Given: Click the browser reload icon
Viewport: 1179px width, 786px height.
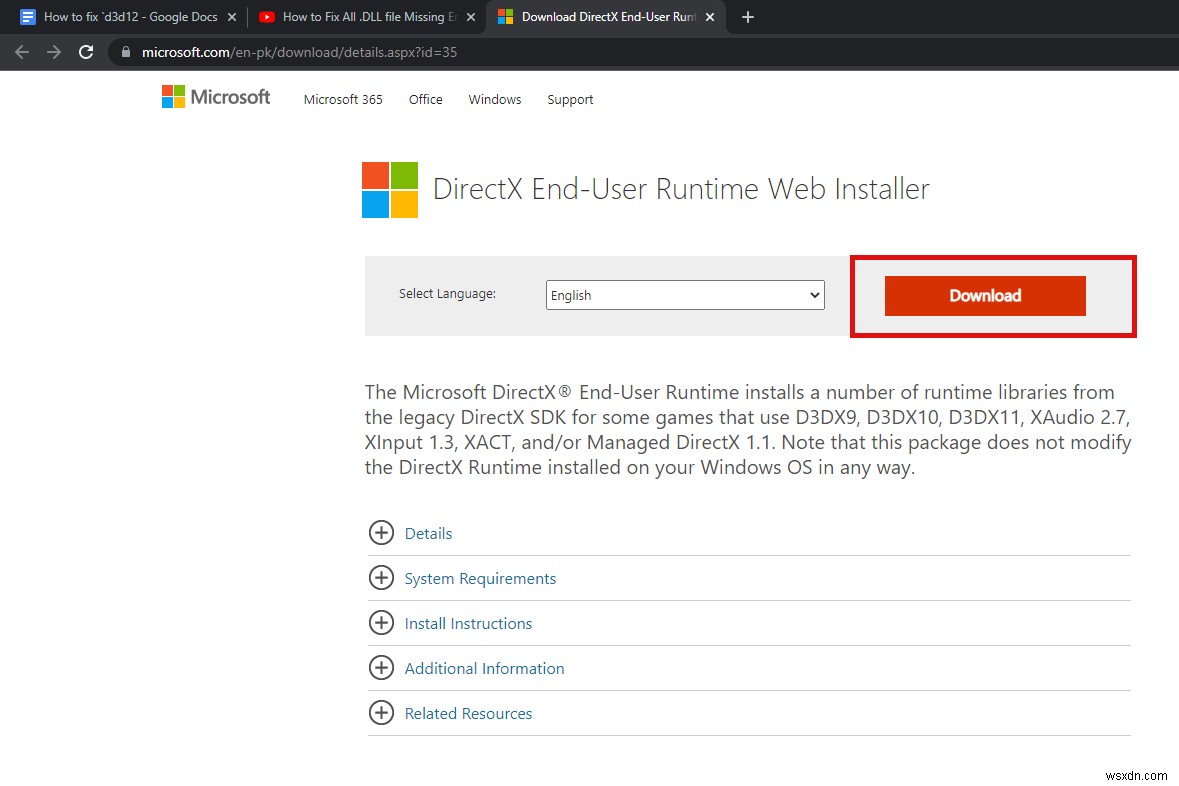Looking at the screenshot, I should [x=86, y=52].
